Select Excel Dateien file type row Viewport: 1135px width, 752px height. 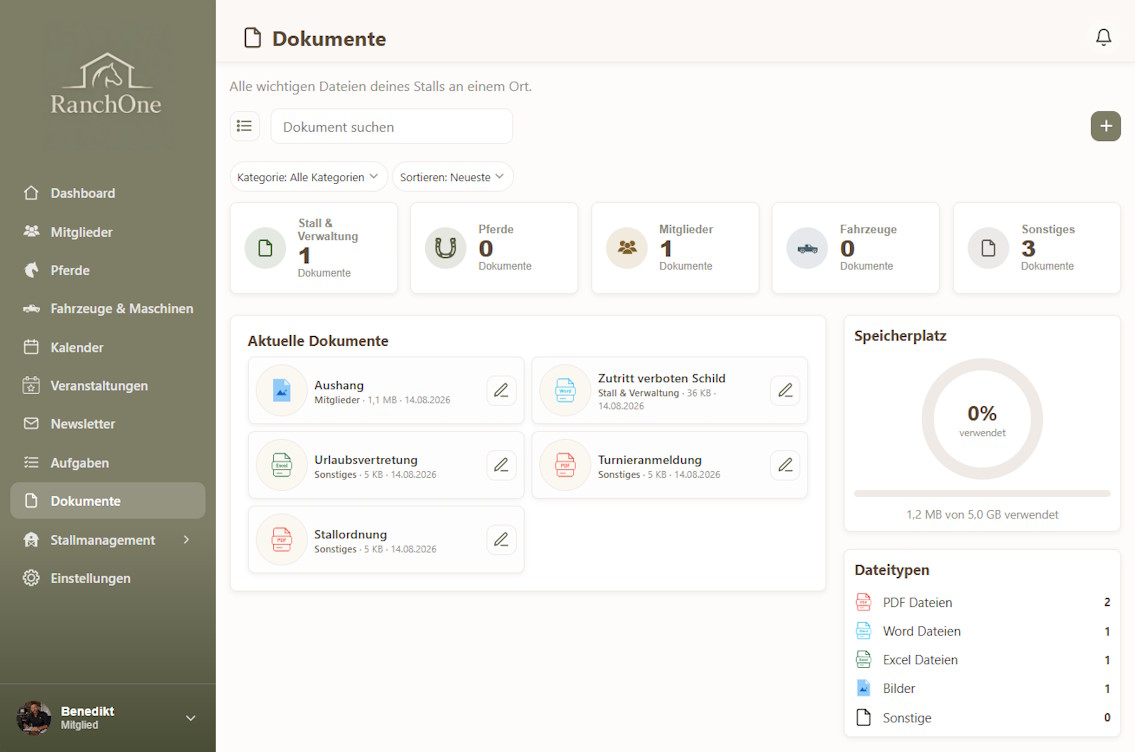[982, 660]
